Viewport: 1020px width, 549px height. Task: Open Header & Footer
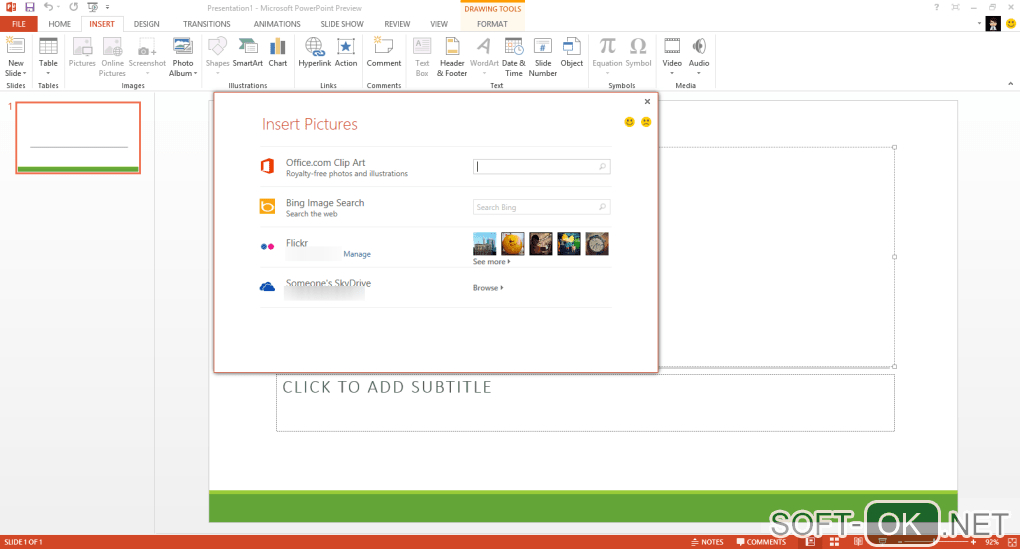point(452,57)
